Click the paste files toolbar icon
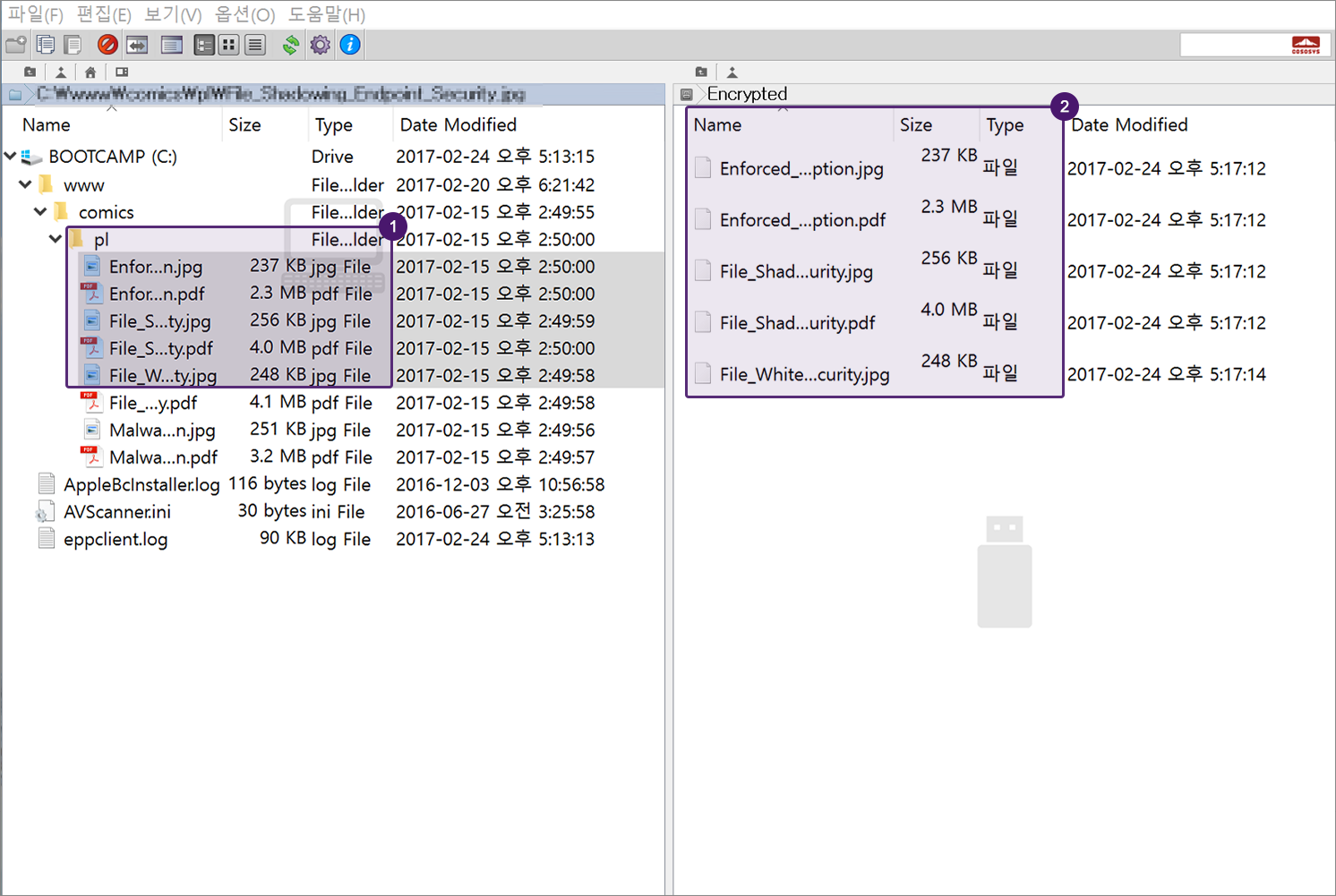The height and width of the screenshot is (896, 1336). 73,45
